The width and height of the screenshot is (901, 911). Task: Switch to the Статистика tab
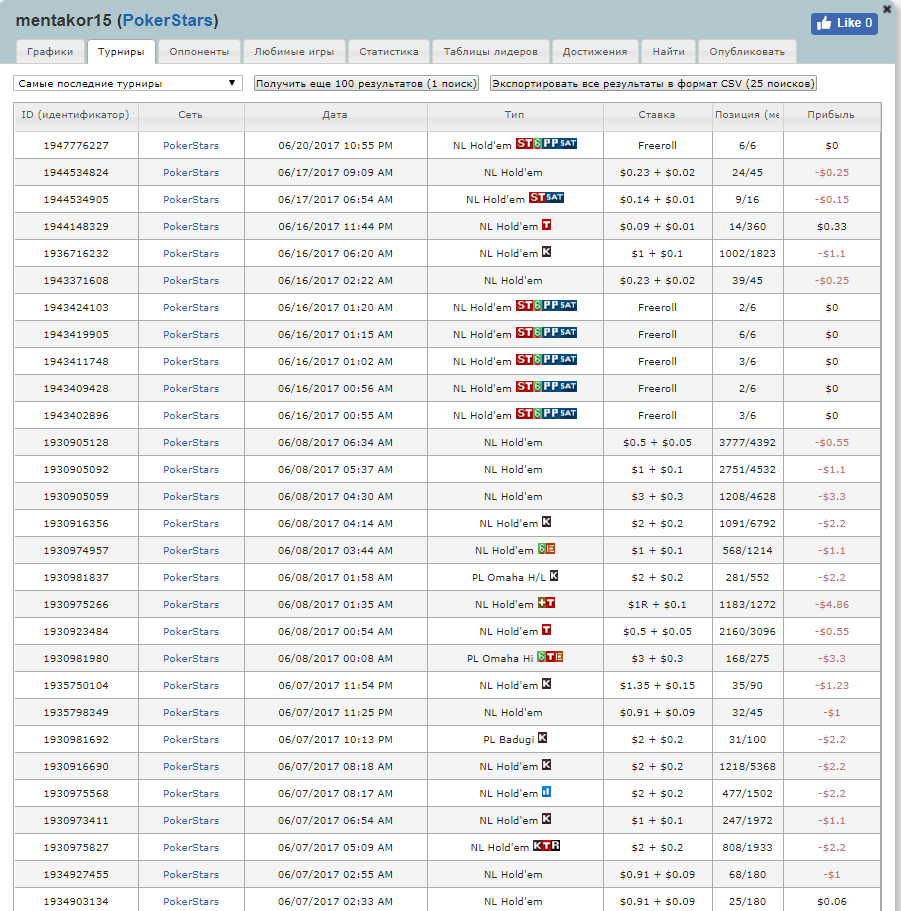pos(389,51)
